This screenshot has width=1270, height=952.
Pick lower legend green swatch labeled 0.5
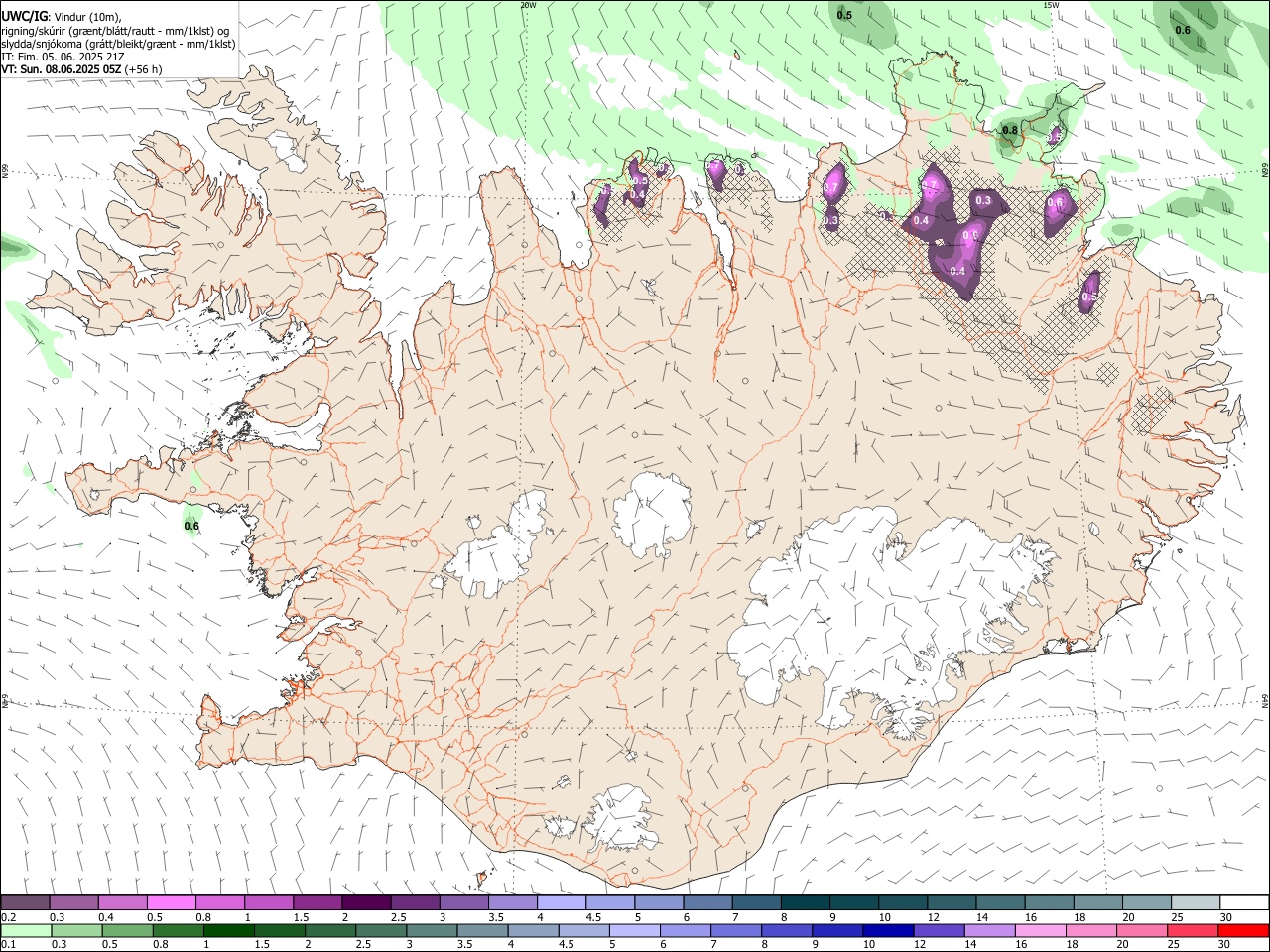coord(127,930)
